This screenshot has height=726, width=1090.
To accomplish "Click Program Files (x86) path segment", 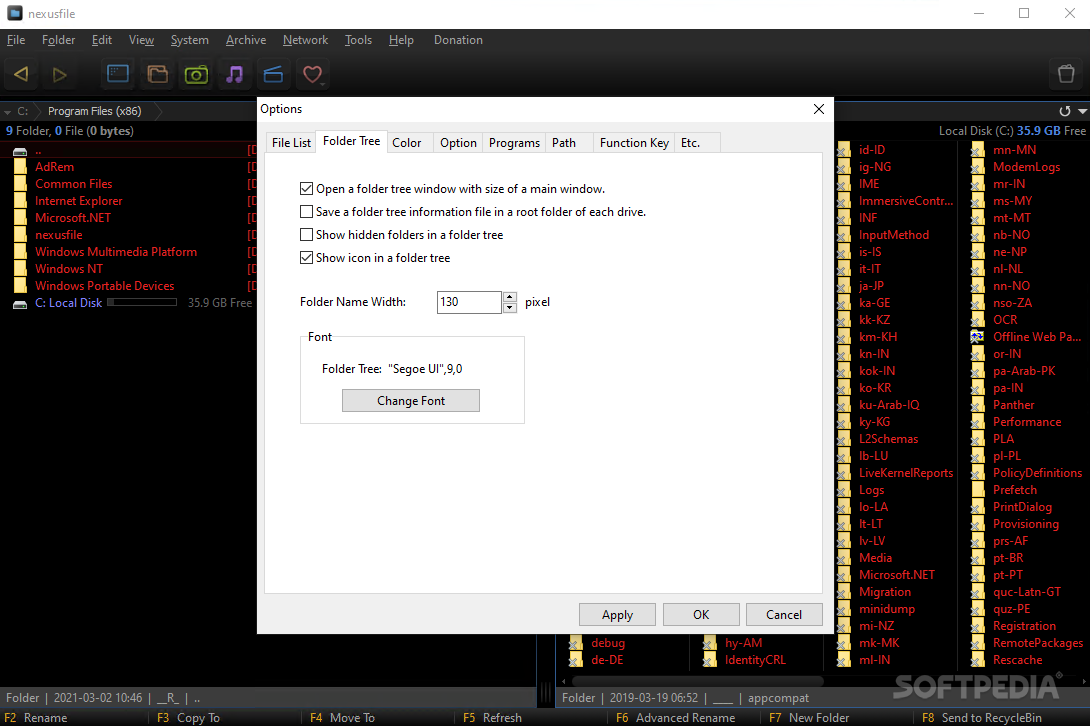I will point(95,111).
